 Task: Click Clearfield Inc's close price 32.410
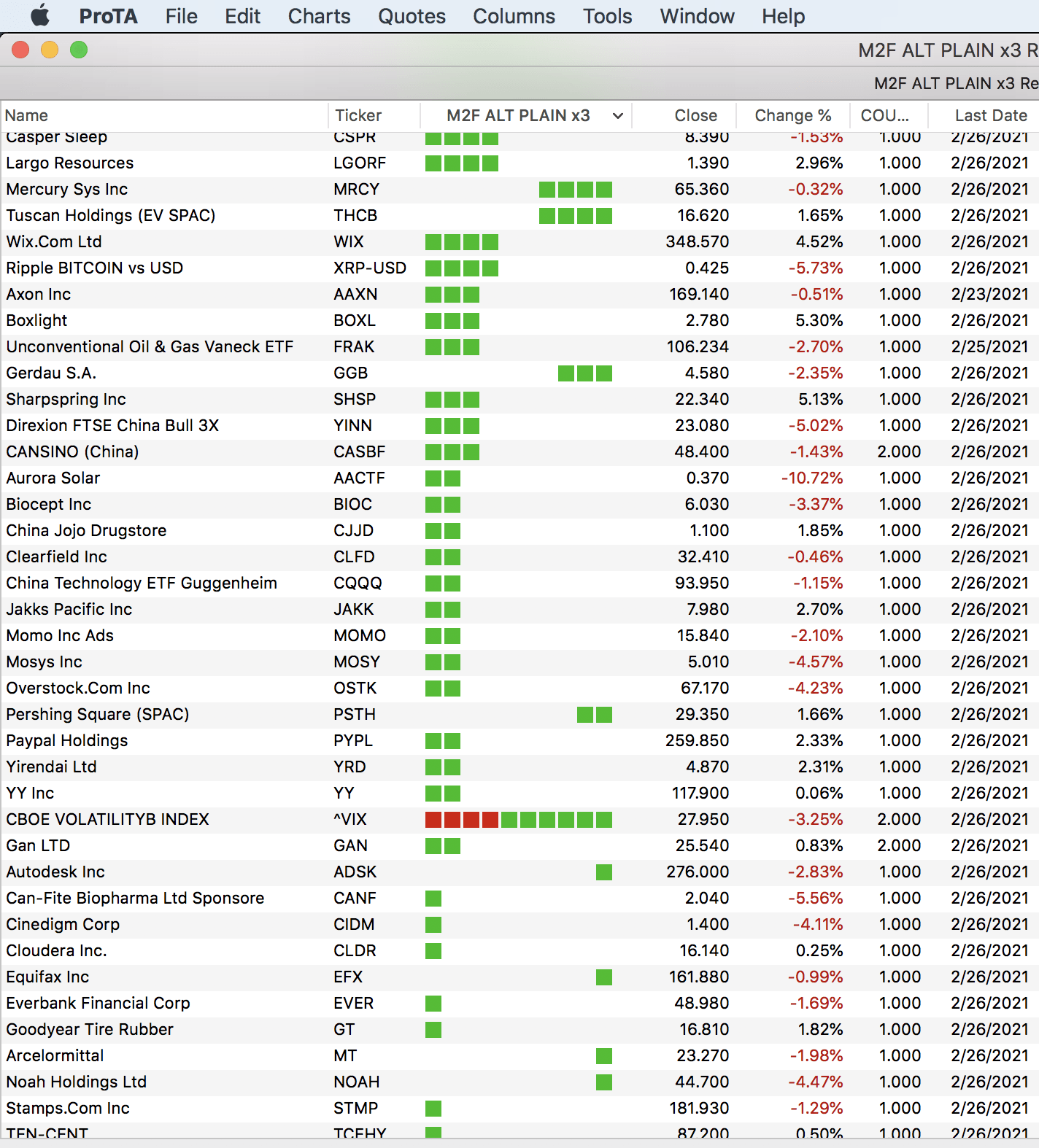(703, 556)
